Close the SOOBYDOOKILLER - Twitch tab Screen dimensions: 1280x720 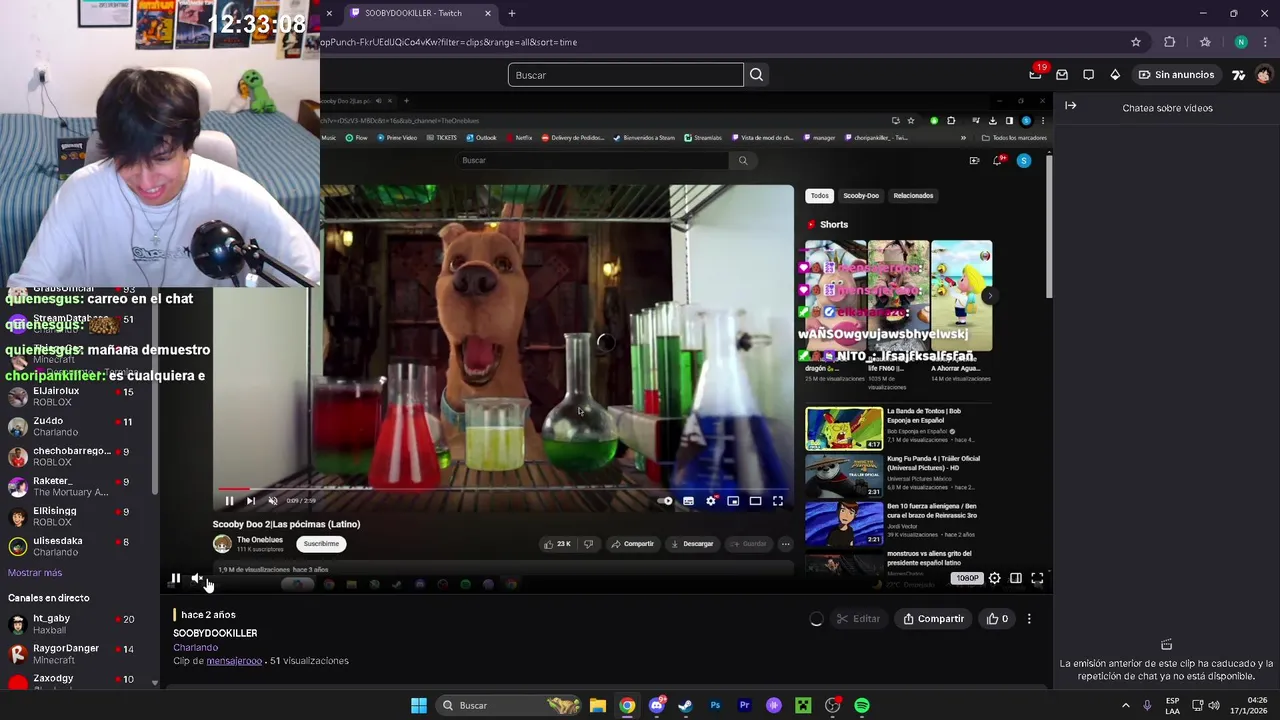[x=487, y=13]
